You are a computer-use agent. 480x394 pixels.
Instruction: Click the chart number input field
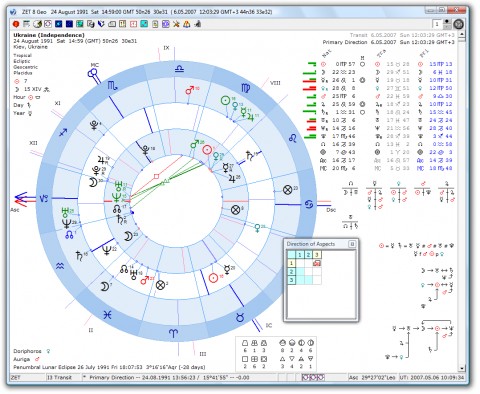click(x=437, y=24)
